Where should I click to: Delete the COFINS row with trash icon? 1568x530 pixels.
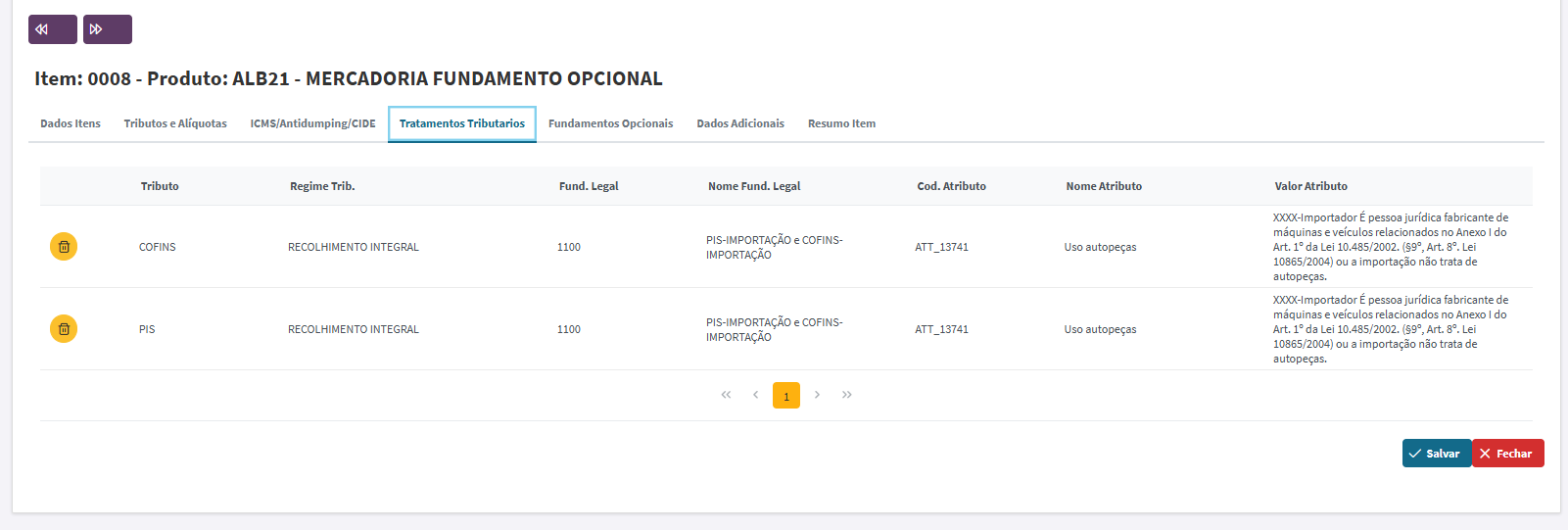pyautogui.click(x=64, y=247)
